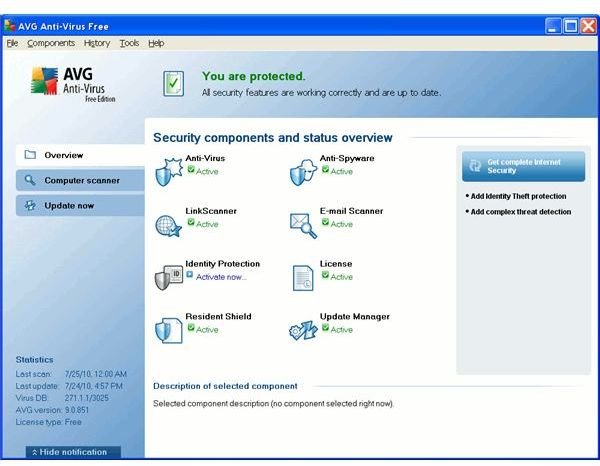Select the Anti-Spyware component label
The height and width of the screenshot is (466, 600).
click(x=347, y=158)
